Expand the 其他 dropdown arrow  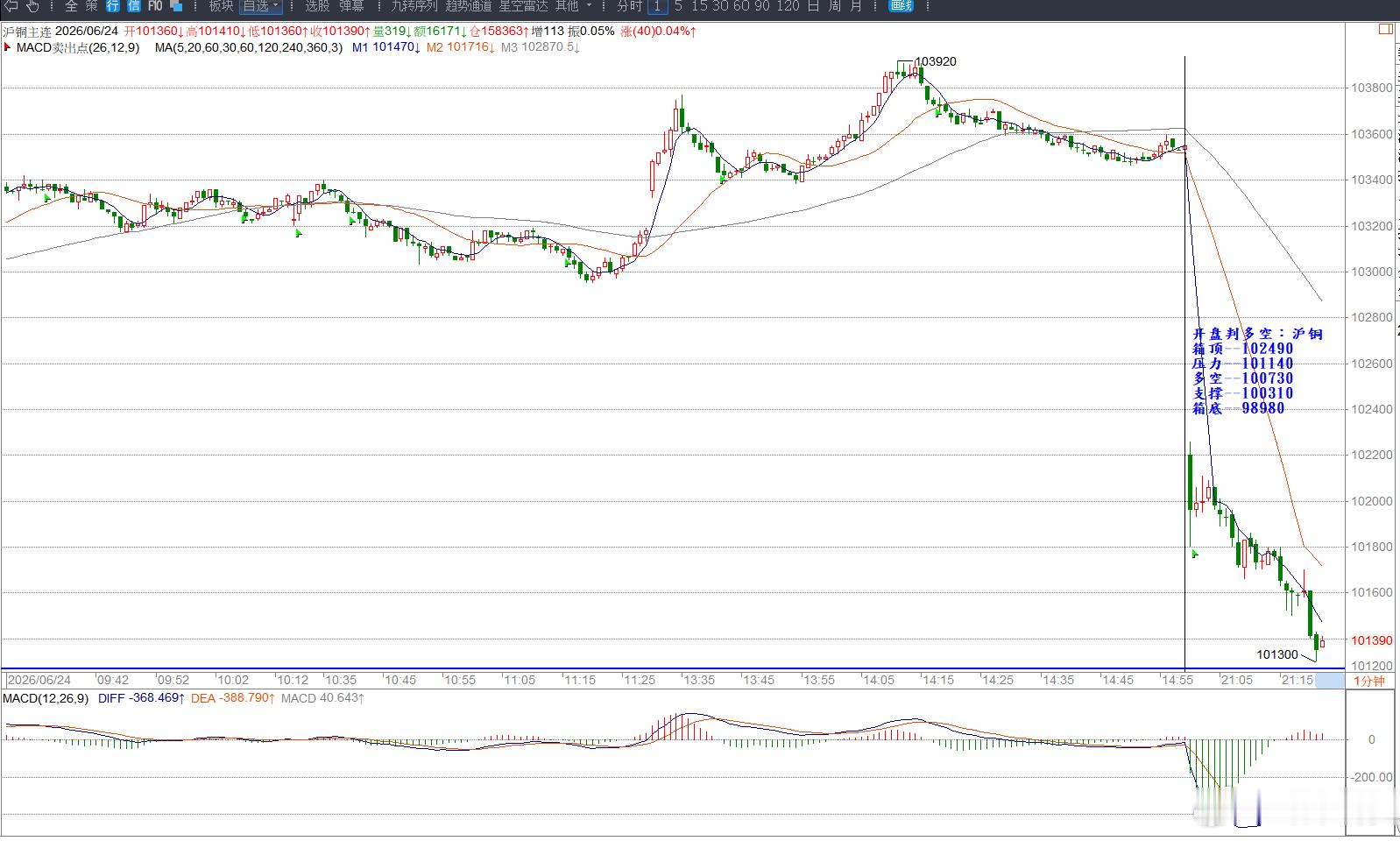point(589,6)
